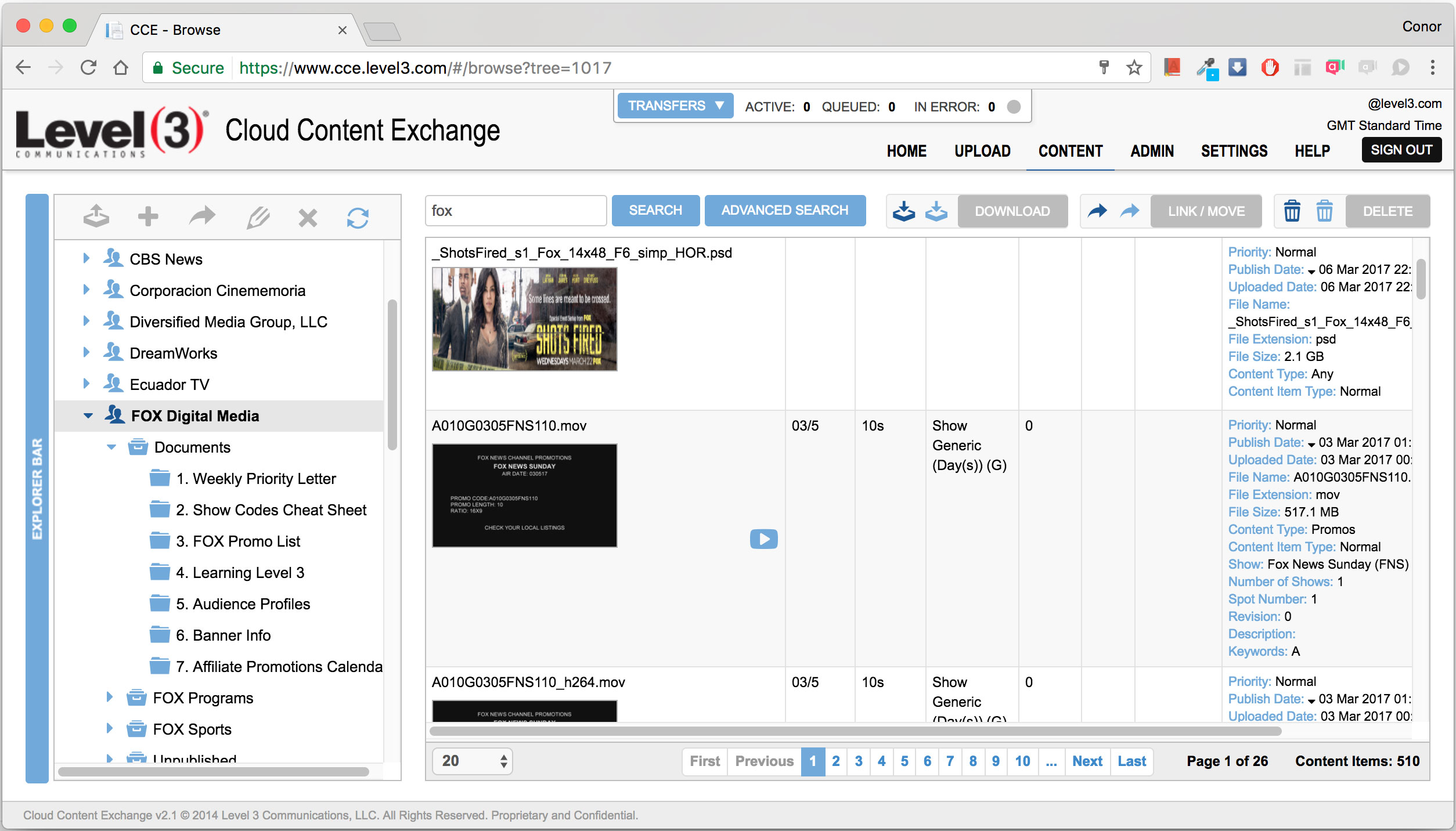This screenshot has height=831, width=1456.
Task: Click the red hand extension icon
Action: pos(1270,68)
